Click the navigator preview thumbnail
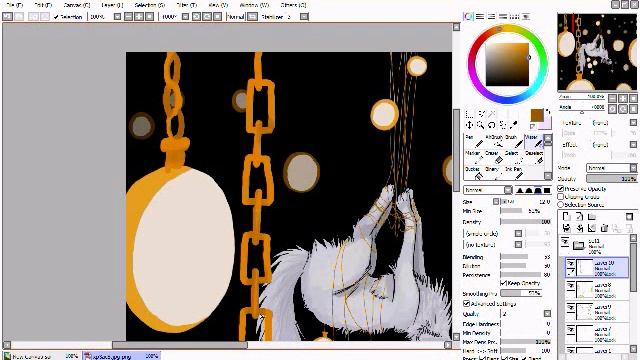The image size is (640, 360). (597, 52)
